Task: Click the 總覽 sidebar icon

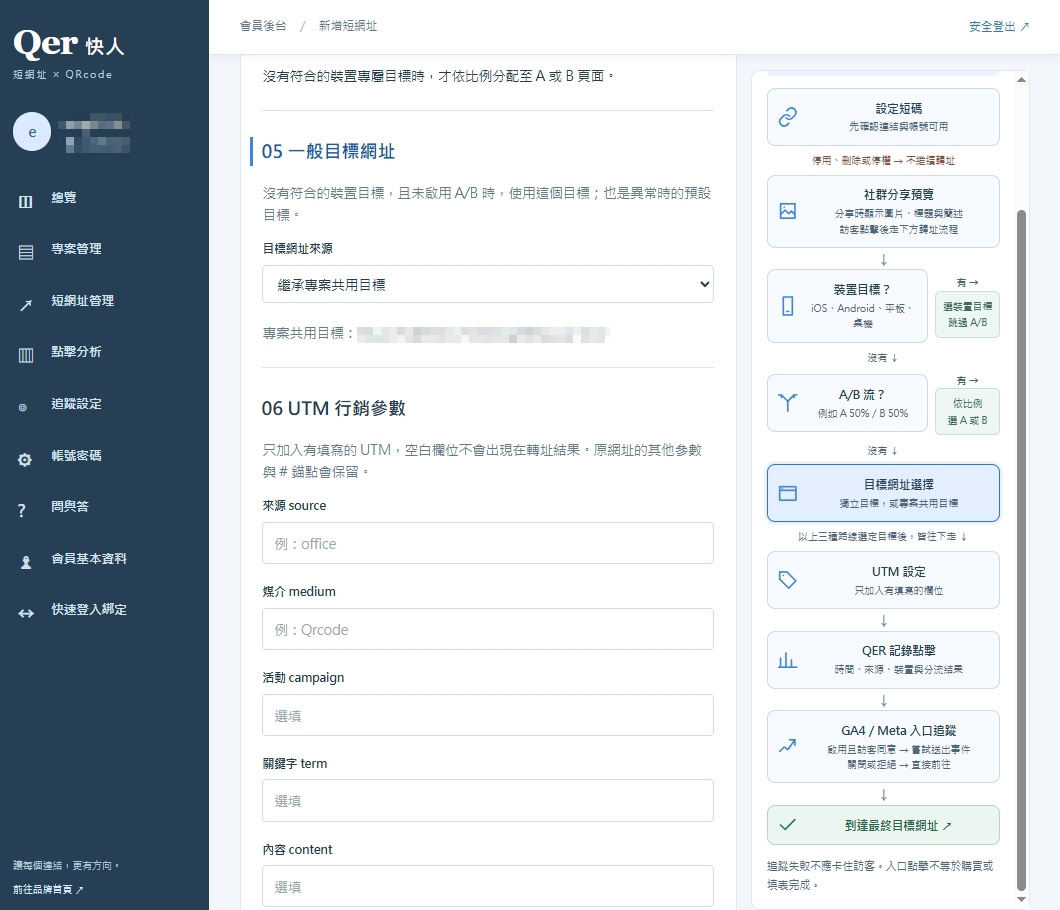Action: (25, 201)
